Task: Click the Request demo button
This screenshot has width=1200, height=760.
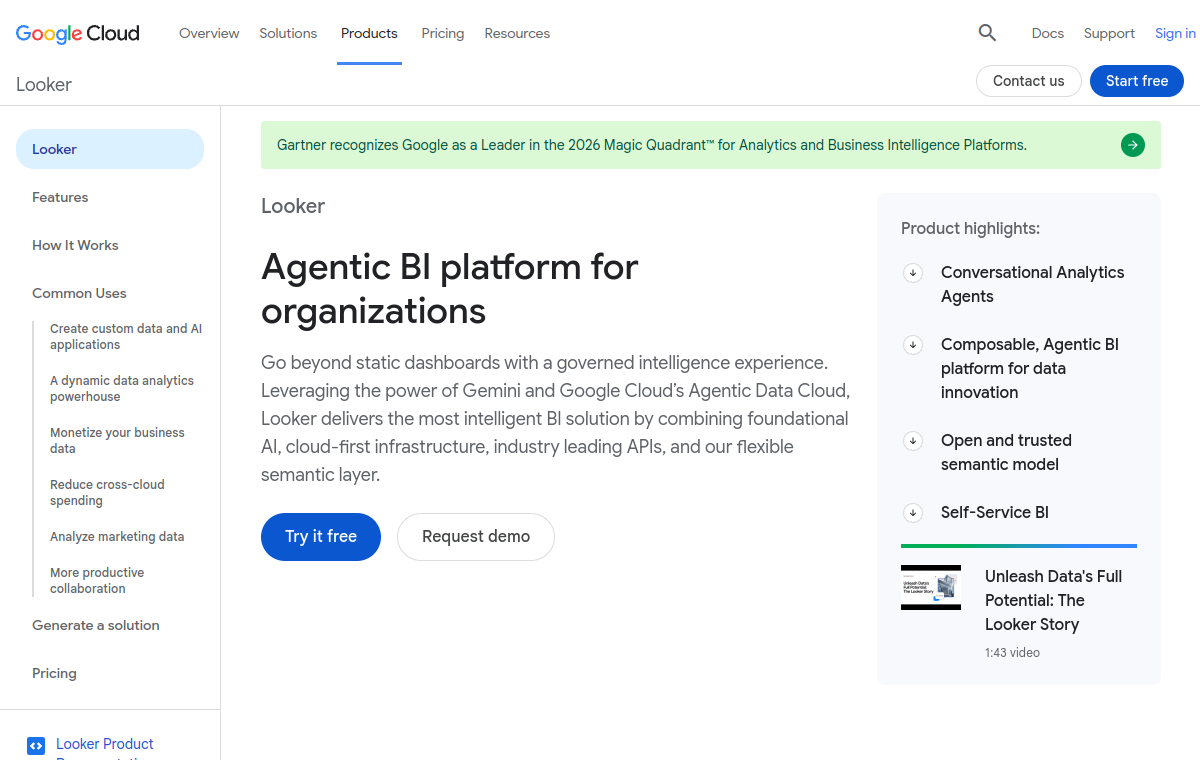Action: 476,537
